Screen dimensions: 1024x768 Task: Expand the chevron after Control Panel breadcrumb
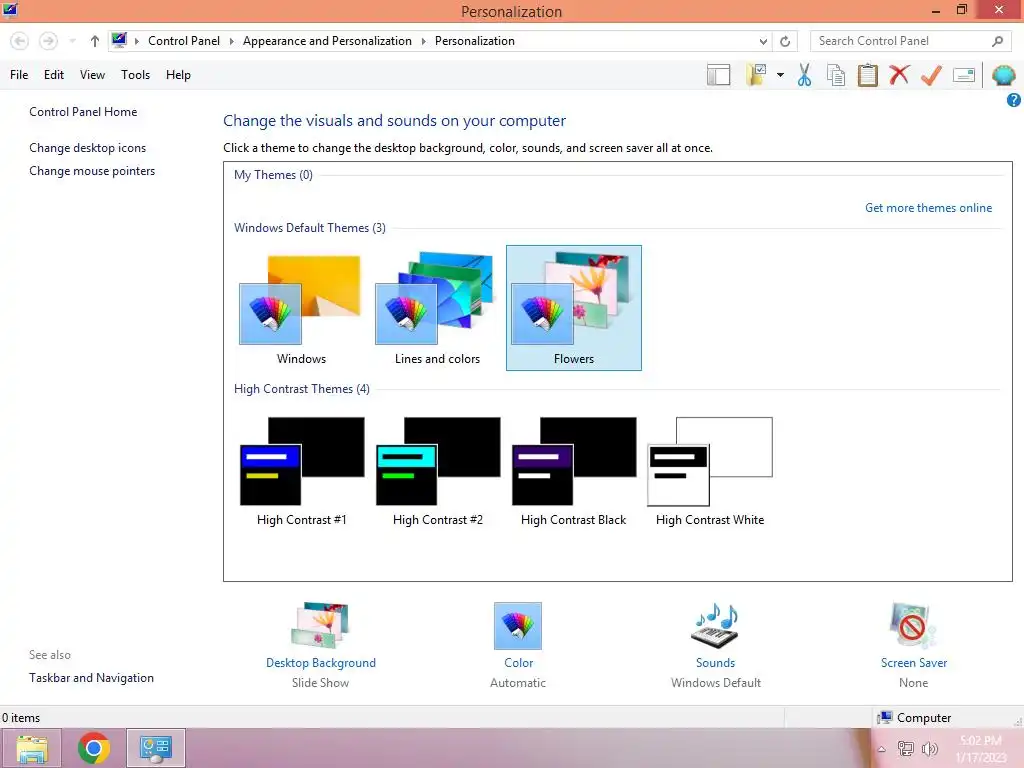click(231, 41)
